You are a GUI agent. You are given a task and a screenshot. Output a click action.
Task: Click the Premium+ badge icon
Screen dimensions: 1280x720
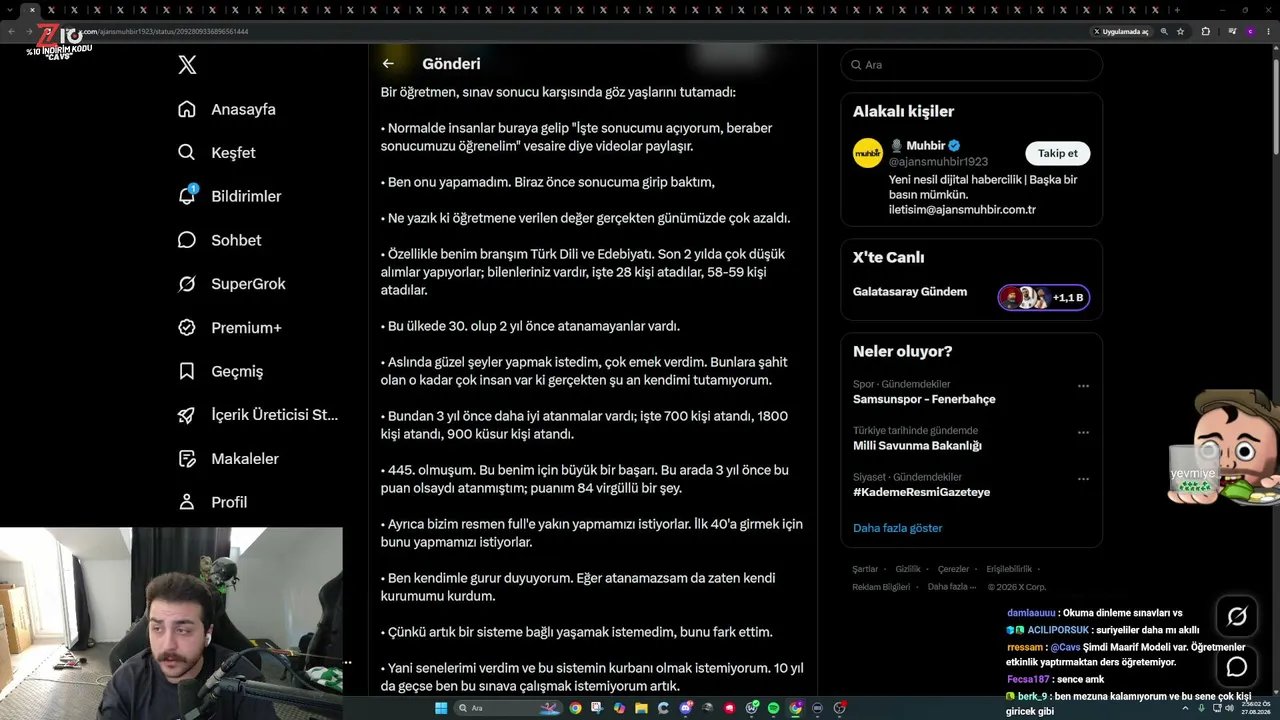187,327
